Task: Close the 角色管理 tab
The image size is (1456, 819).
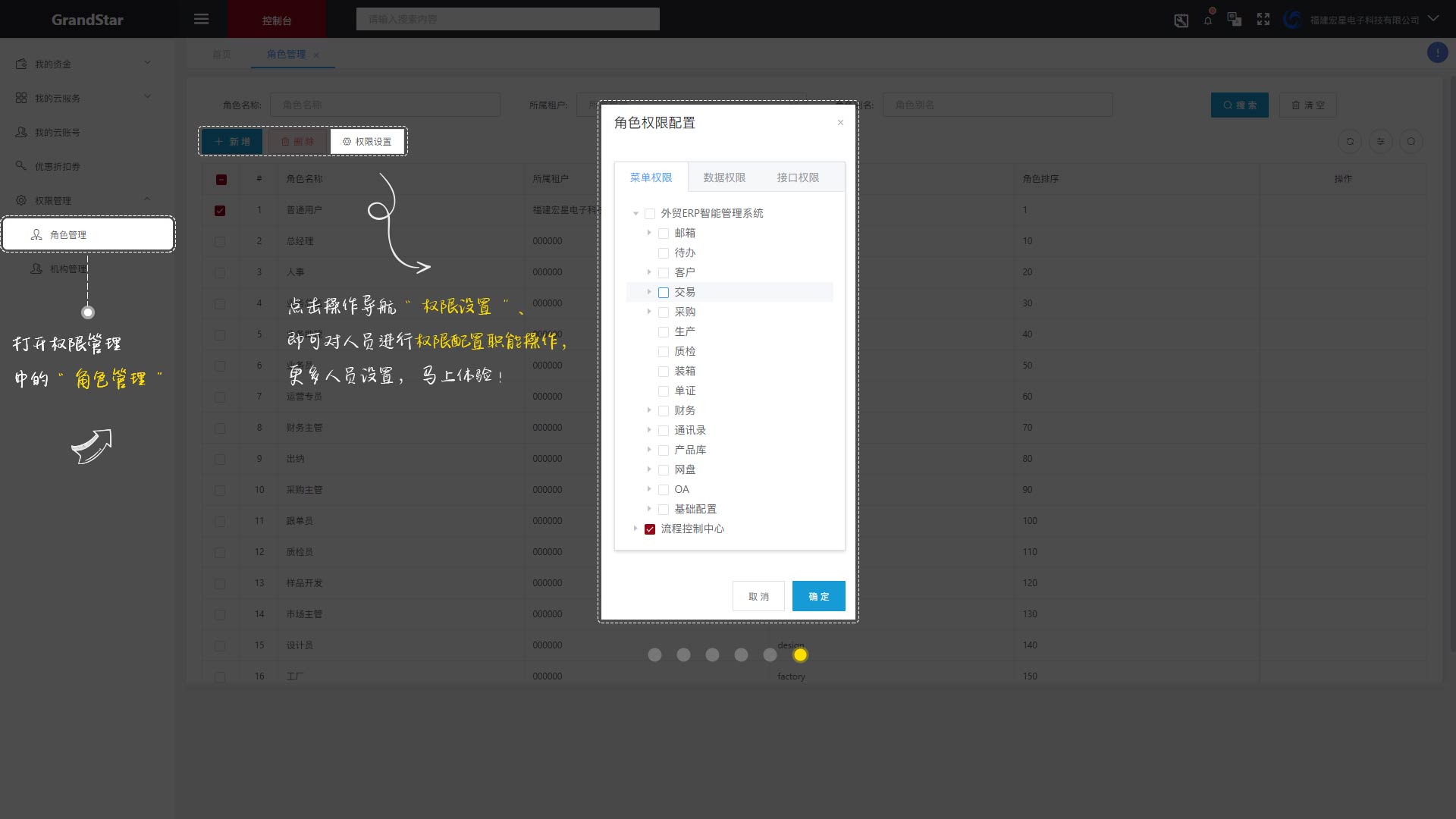Action: 316,55
